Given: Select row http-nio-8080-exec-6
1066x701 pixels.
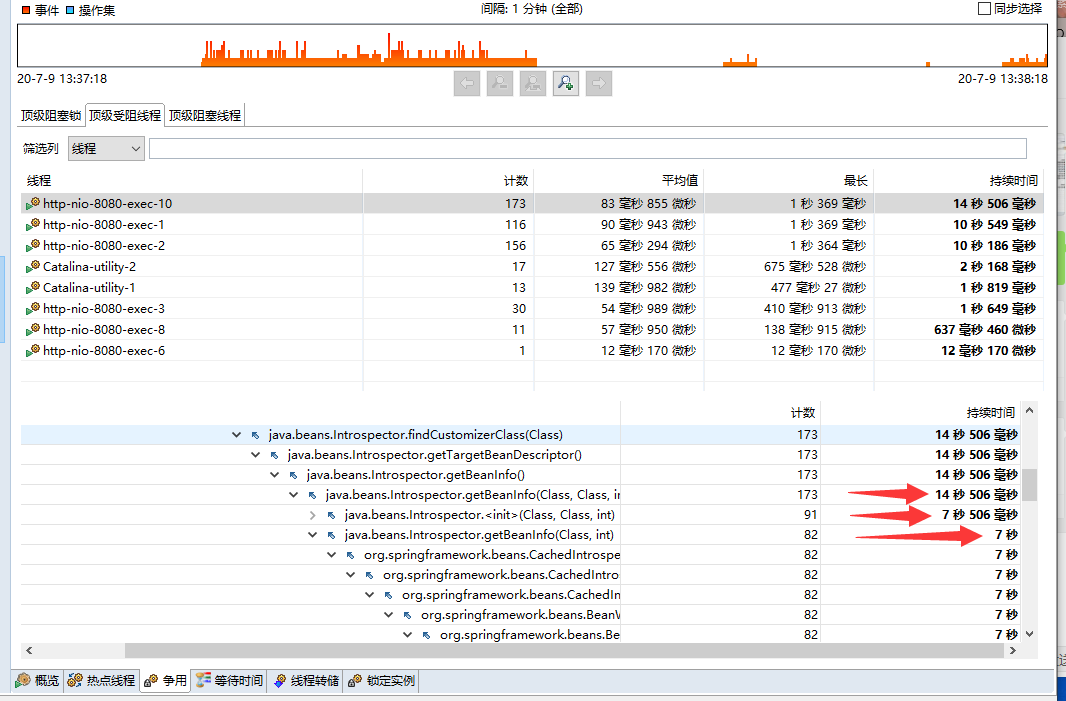Looking at the screenshot, I should click(x=532, y=351).
